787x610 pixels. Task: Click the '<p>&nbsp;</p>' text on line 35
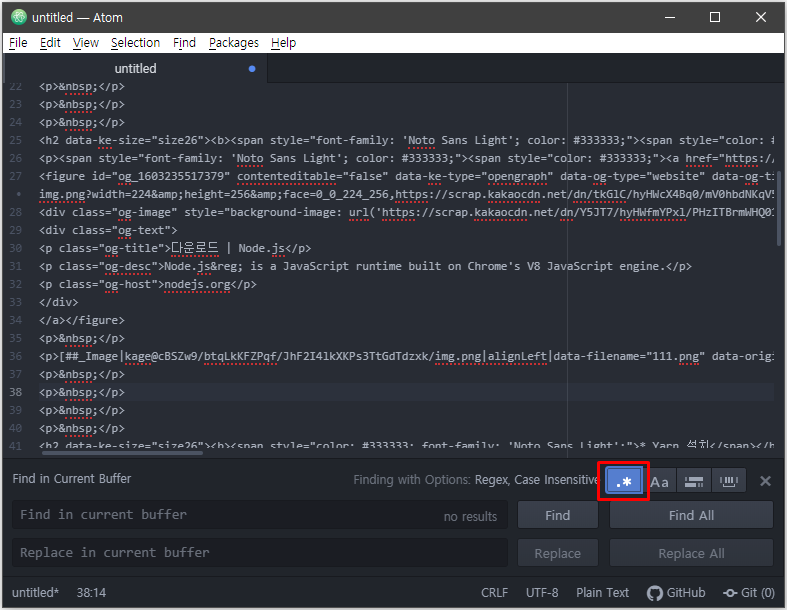tap(82, 338)
